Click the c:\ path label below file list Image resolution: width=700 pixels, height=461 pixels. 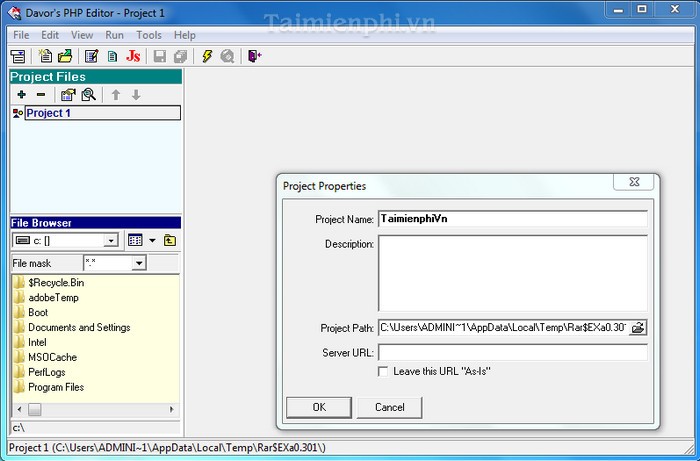(19, 428)
